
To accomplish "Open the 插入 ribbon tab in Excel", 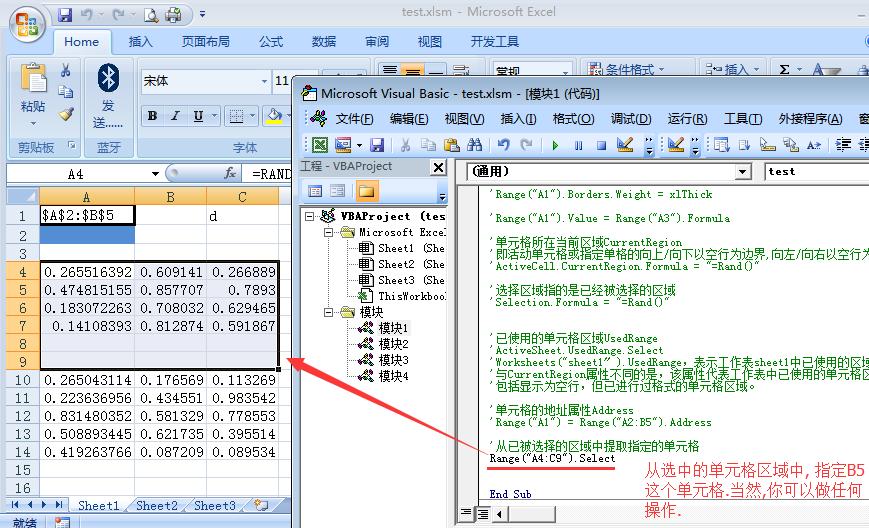I will coord(140,42).
